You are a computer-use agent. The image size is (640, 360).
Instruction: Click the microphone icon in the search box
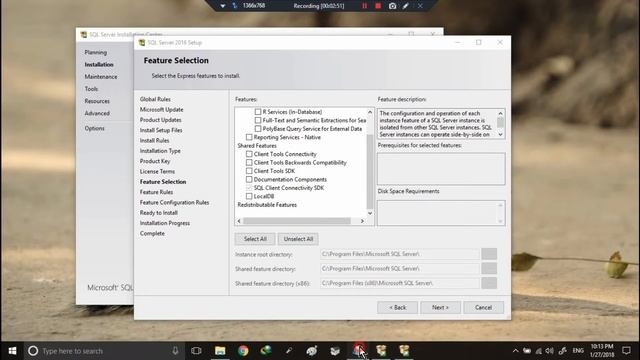click(x=175, y=351)
